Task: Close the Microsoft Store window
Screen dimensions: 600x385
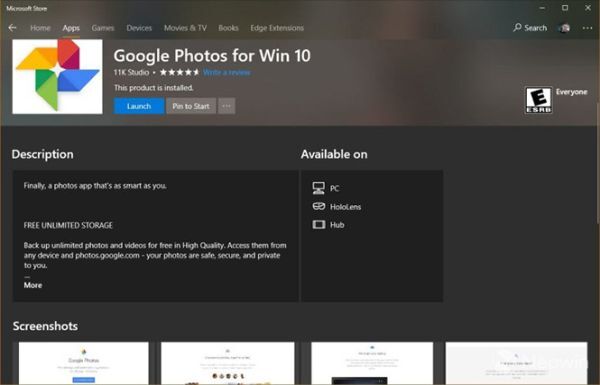Action: point(588,8)
